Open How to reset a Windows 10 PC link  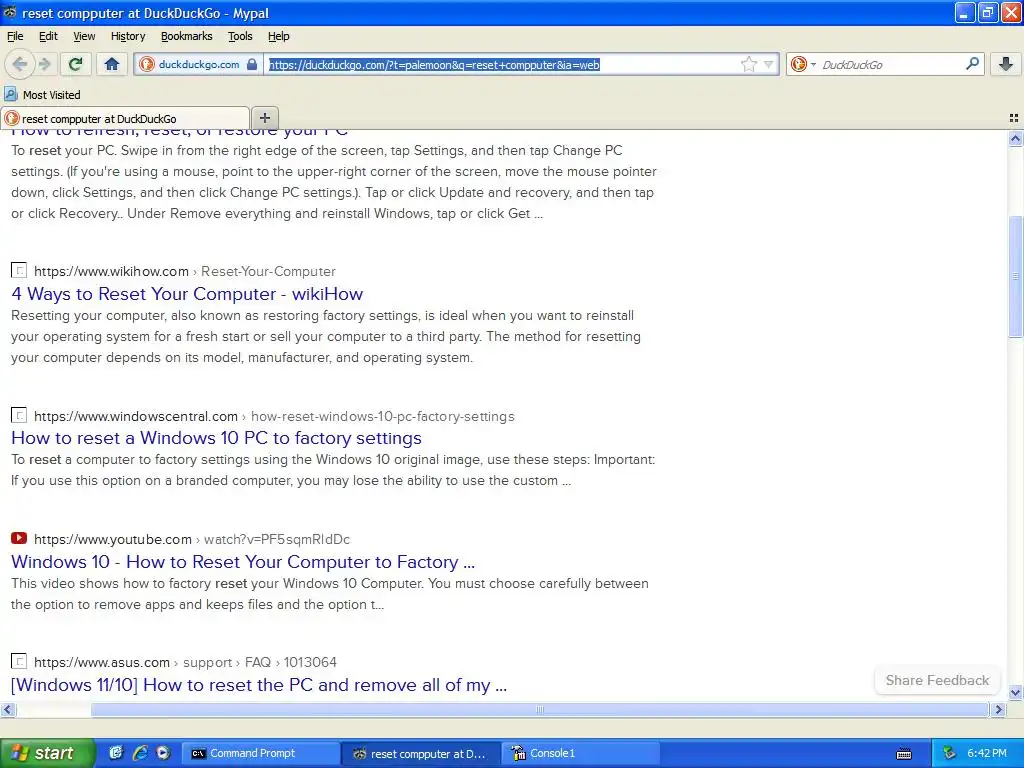point(216,438)
